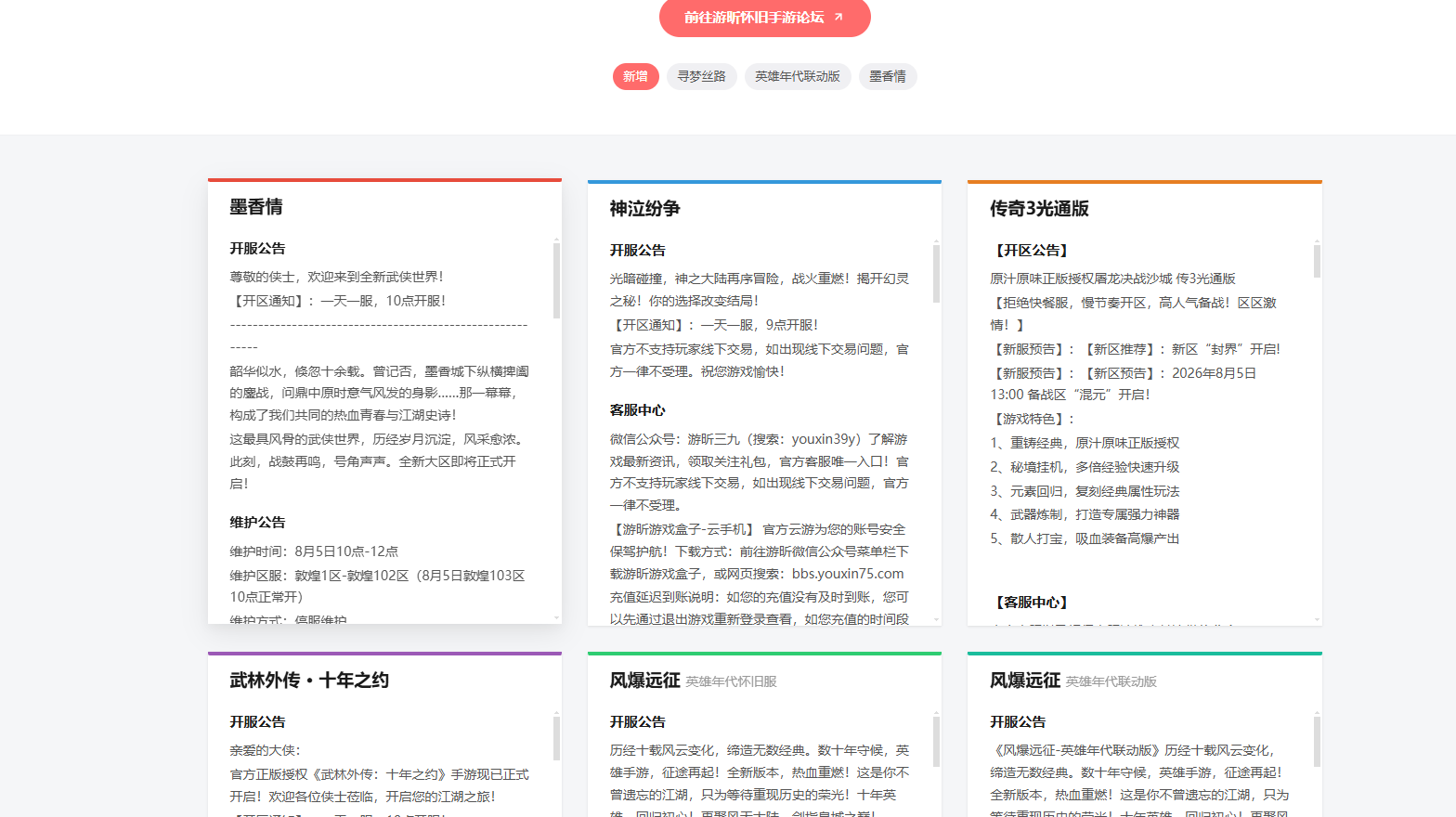Select the 寻梦丝路 filter tab

(702, 76)
